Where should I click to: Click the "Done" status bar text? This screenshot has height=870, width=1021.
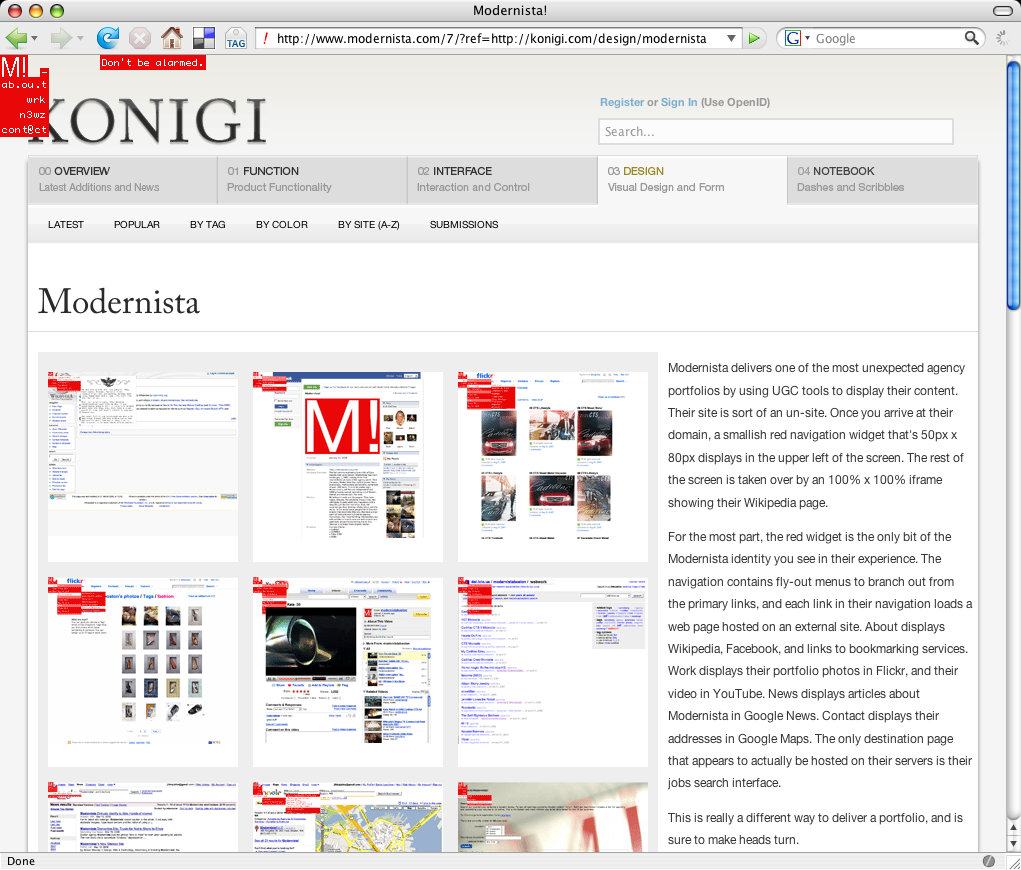pyautogui.click(x=21, y=861)
